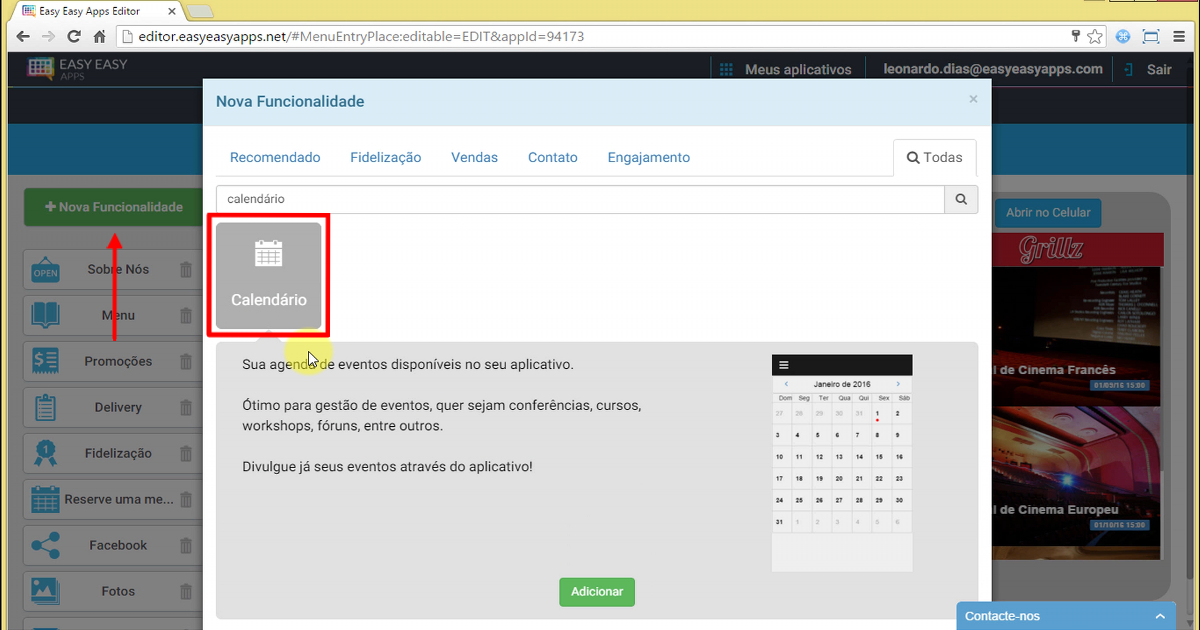Delete Fotos using its trash icon

[x=185, y=591]
